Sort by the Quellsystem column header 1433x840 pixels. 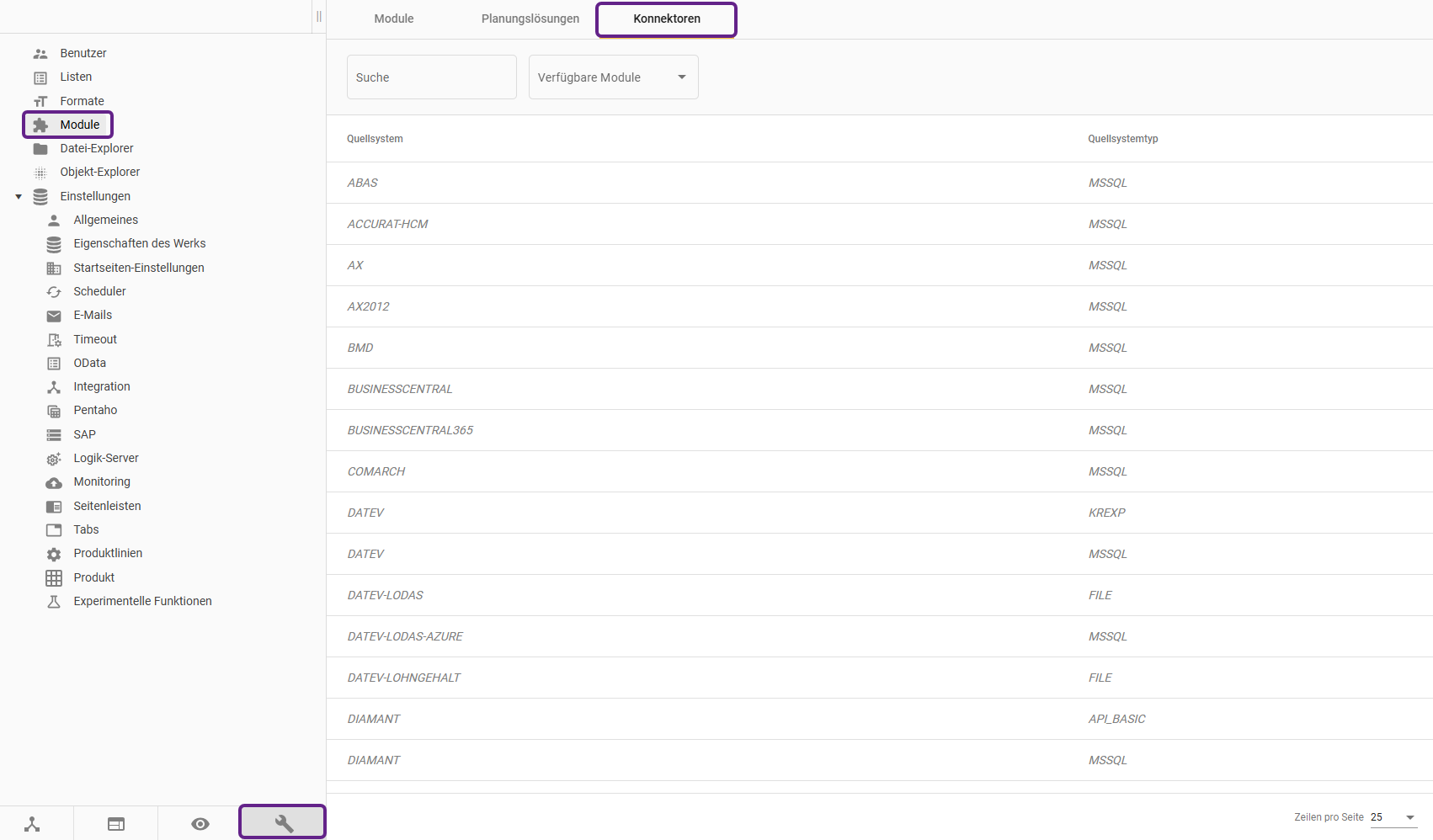(375, 139)
